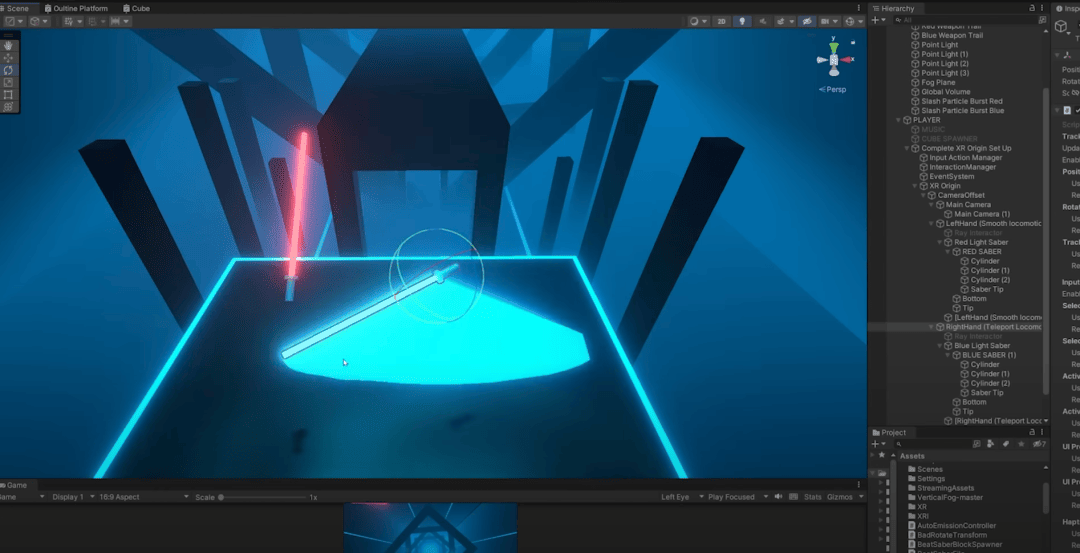This screenshot has height=553, width=1080.
Task: Select the Move tool in Scene toolbar
Action: (x=8, y=58)
